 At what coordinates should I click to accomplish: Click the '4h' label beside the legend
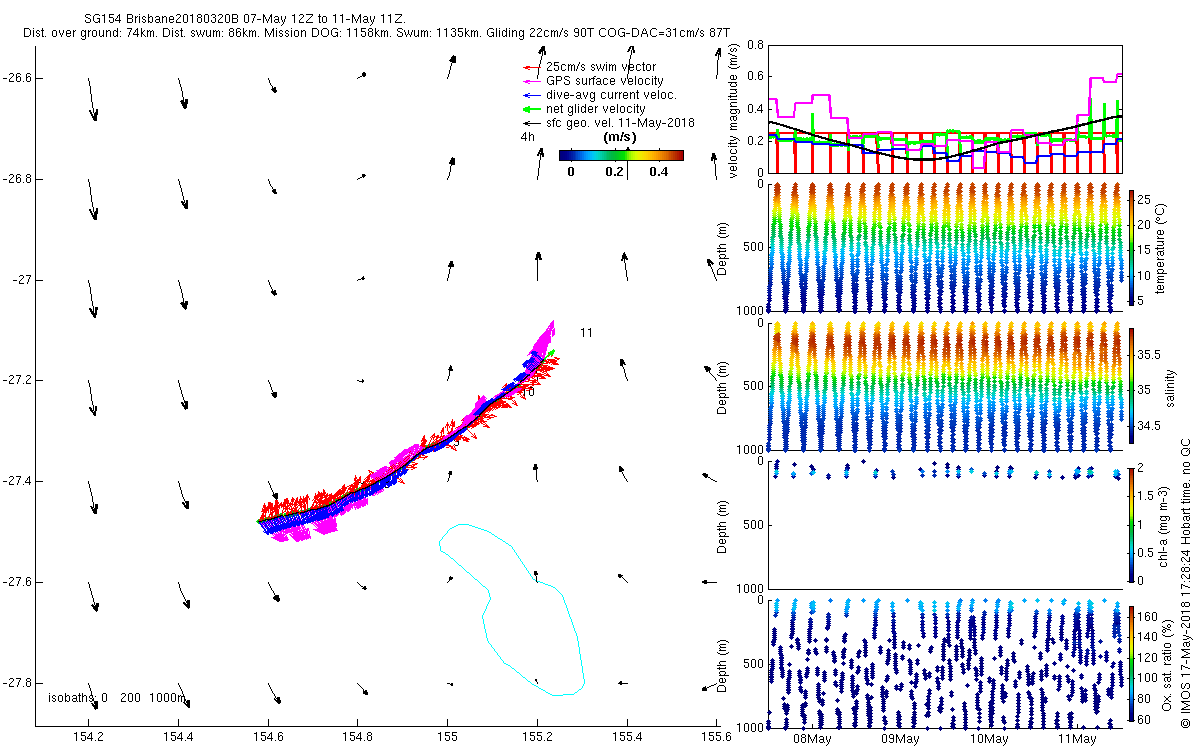pos(527,137)
